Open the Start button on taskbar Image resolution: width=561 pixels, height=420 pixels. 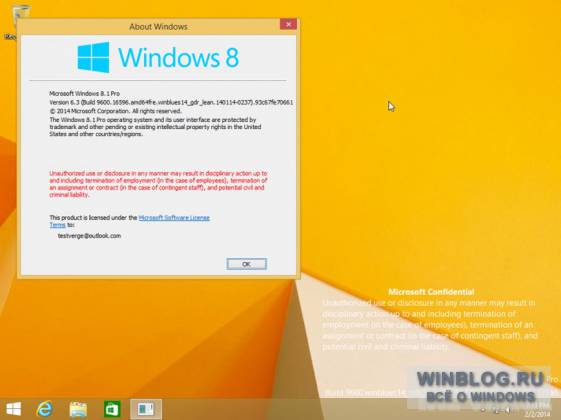point(14,409)
